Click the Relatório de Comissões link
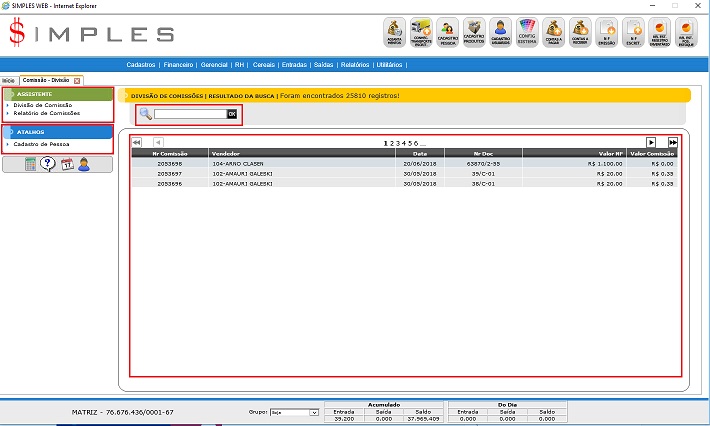Screen dimensions: 710x426 tap(46, 113)
